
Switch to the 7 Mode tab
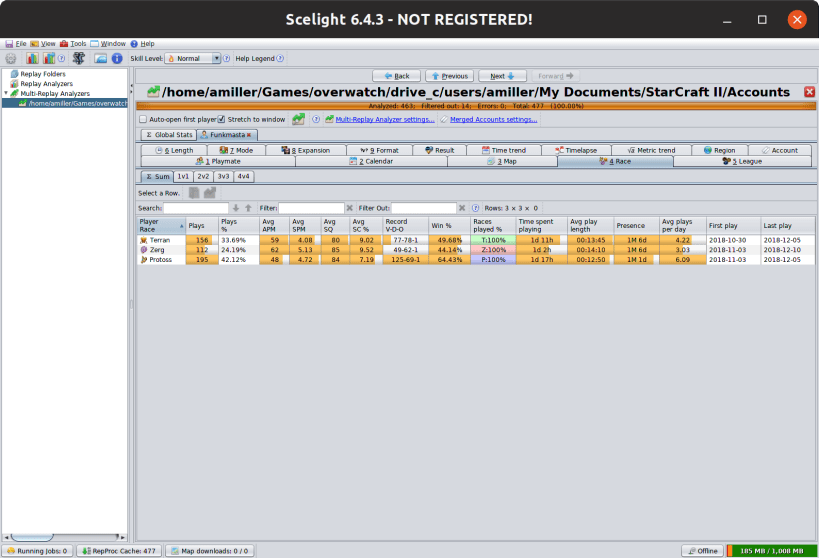(237, 150)
